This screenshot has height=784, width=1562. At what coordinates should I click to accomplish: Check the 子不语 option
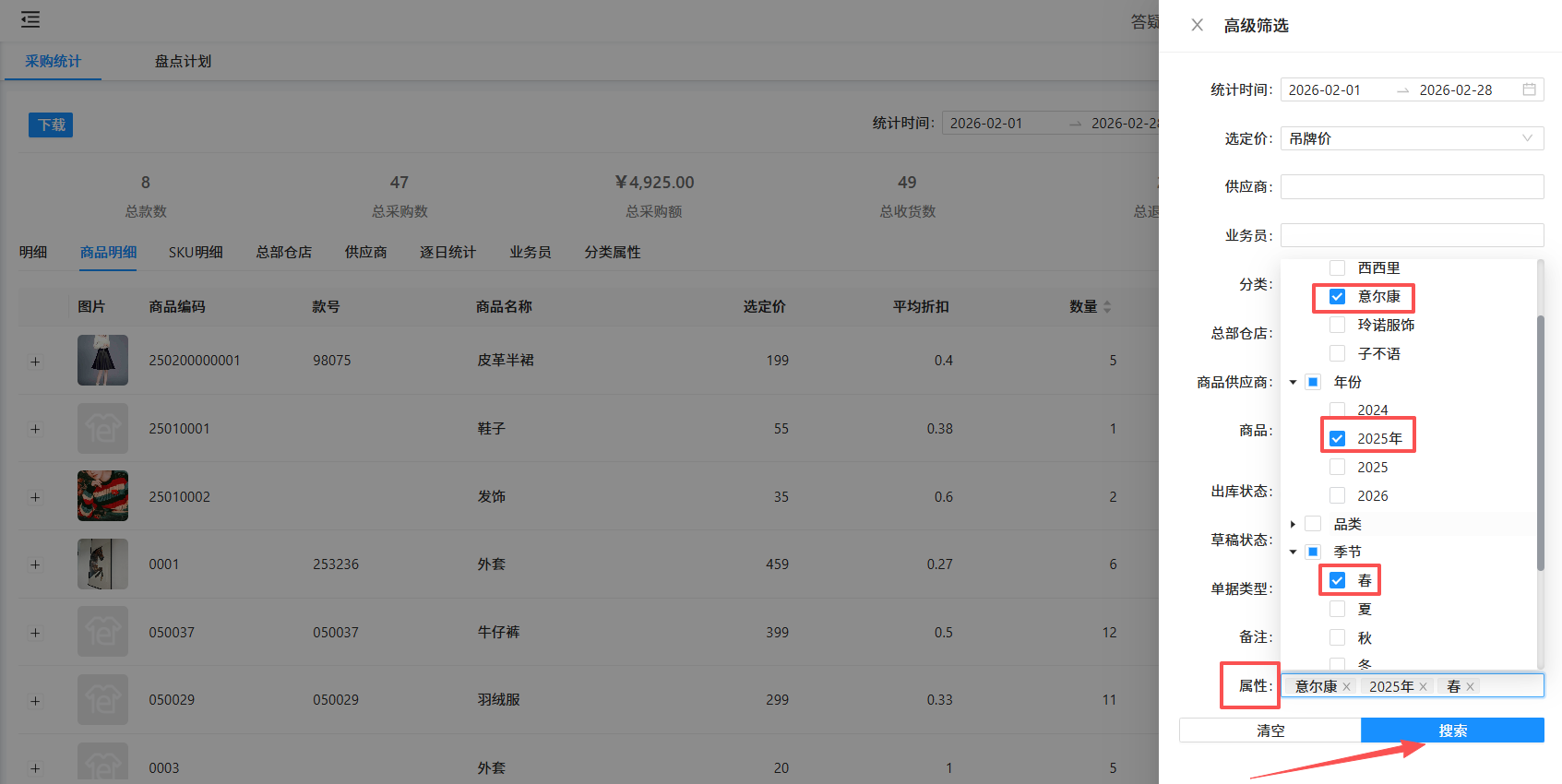(1337, 353)
